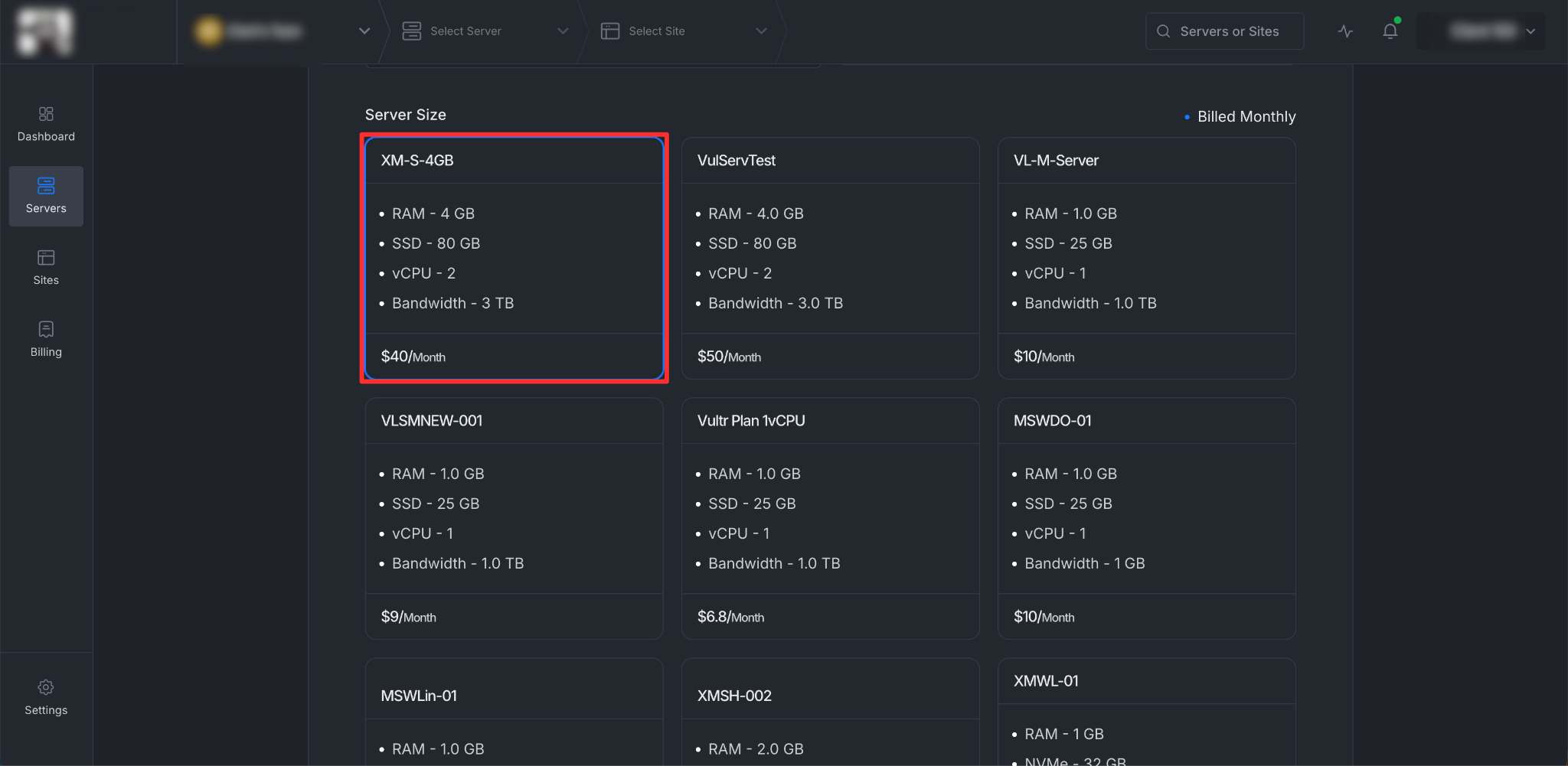Click vCPU - 1 in VLSMNEW-001

[x=423, y=533]
